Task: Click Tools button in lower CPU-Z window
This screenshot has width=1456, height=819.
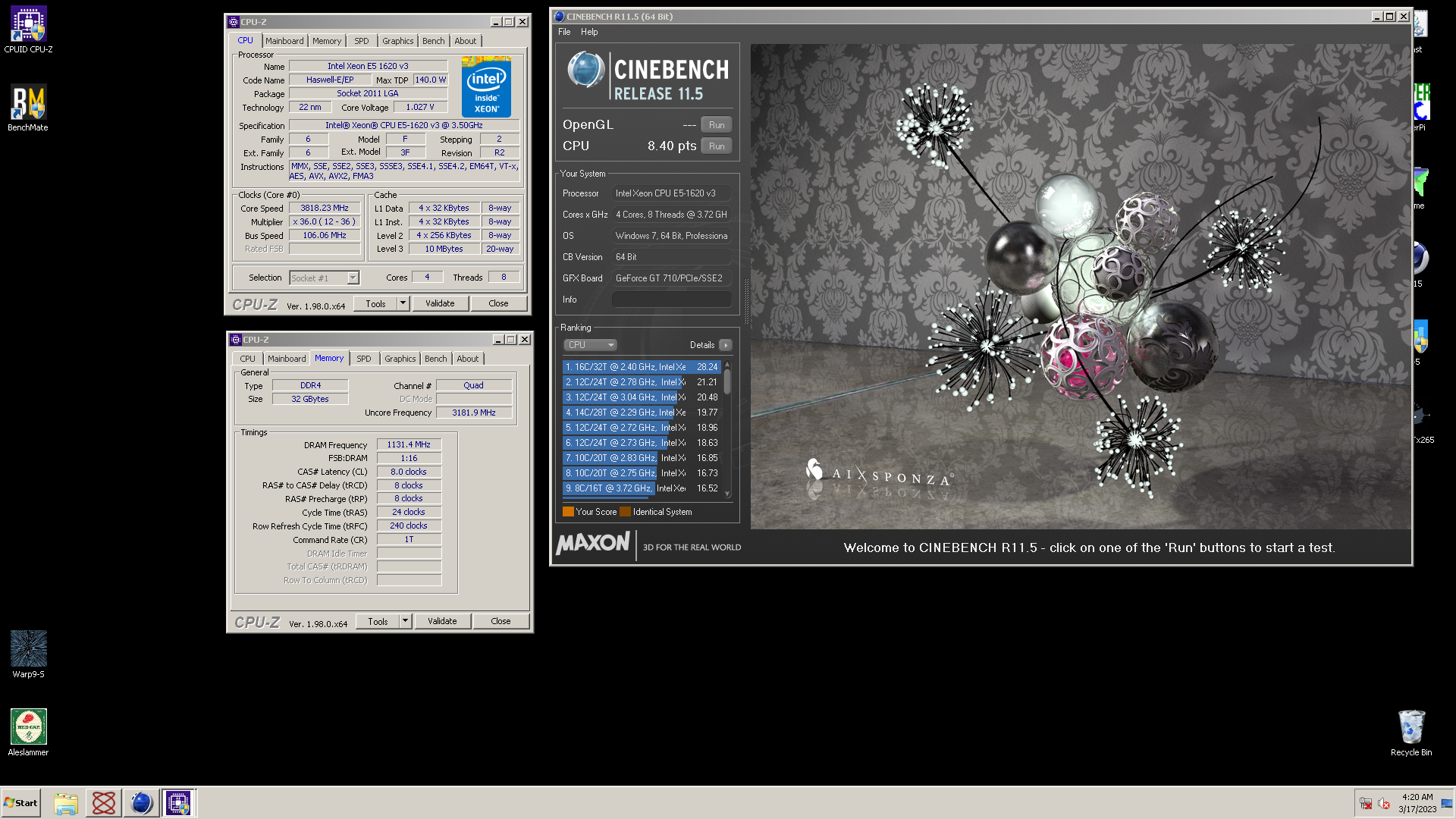Action: tap(378, 621)
